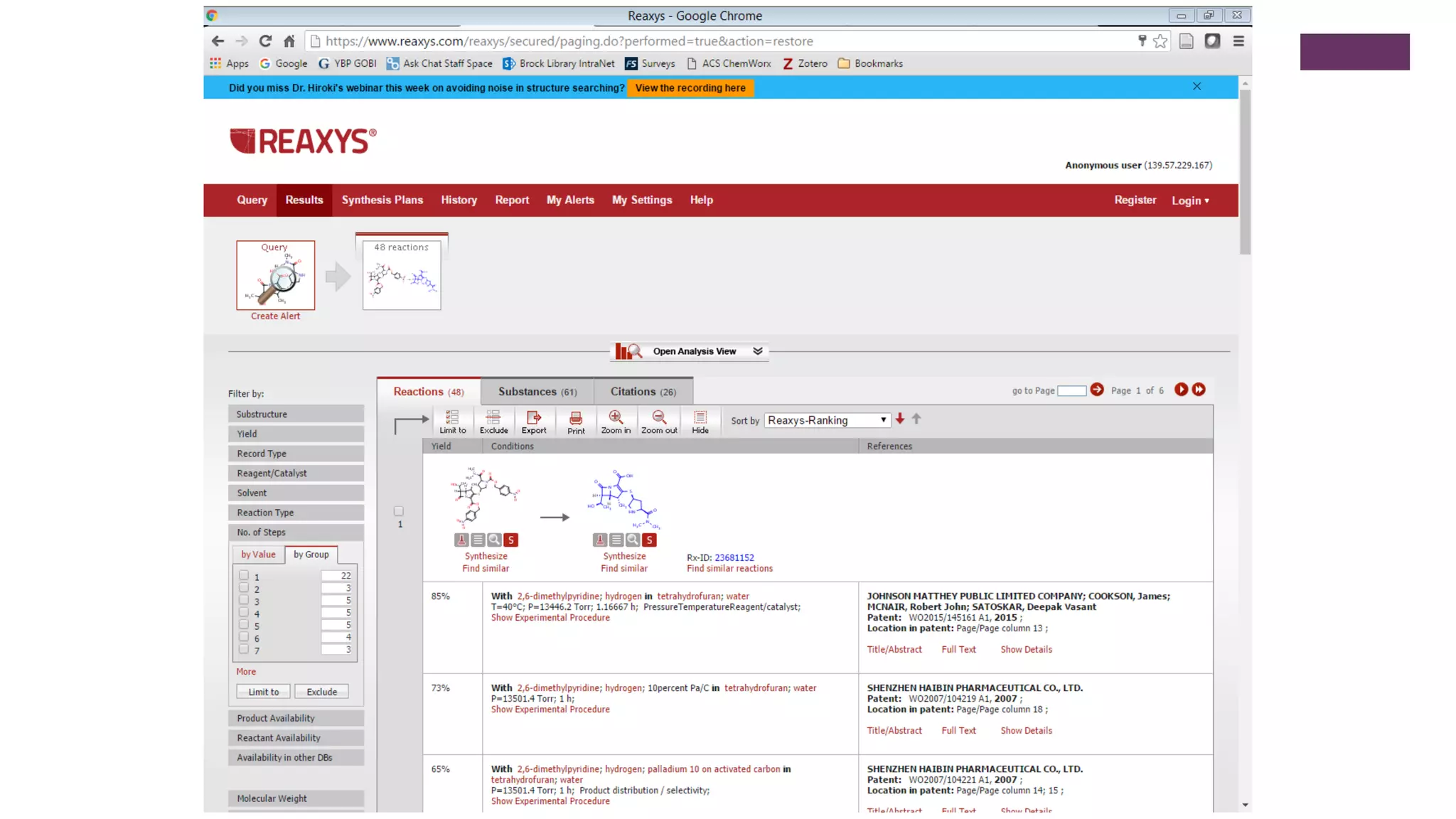The height and width of the screenshot is (819, 1456).
Task: Switch to the Substances (61) tab
Action: click(x=537, y=392)
